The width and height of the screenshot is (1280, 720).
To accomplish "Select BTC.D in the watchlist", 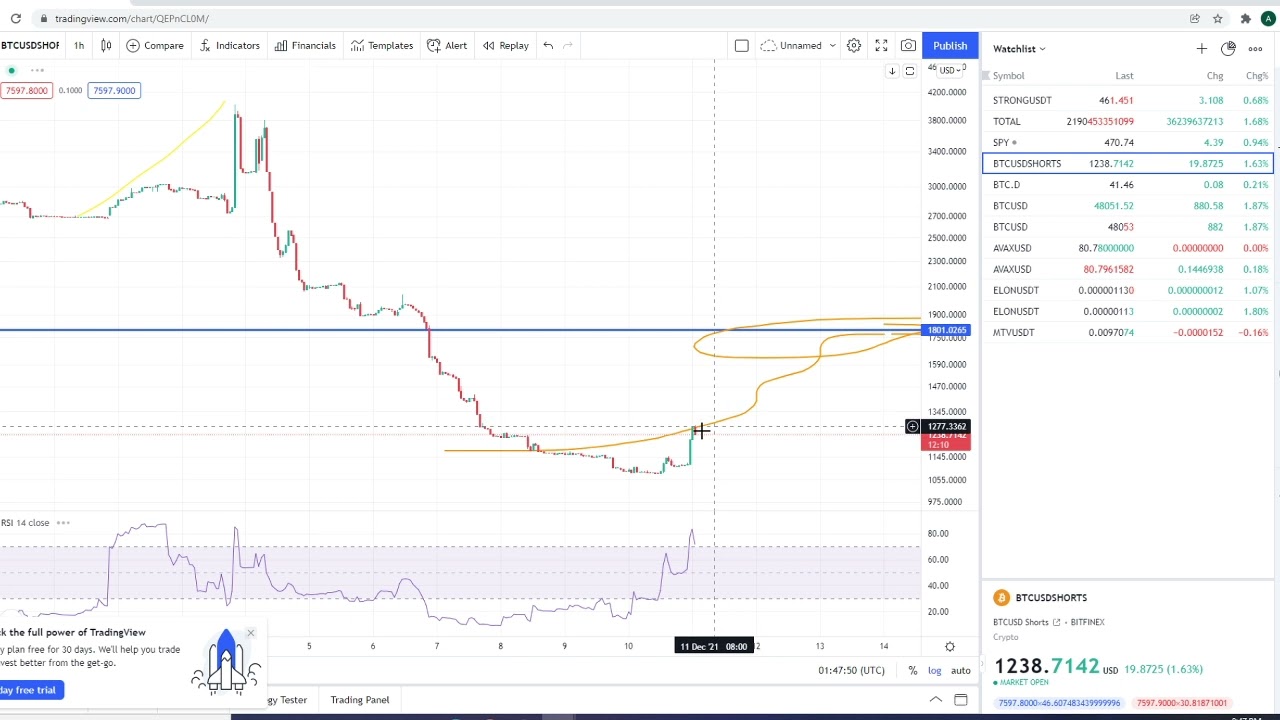I will tap(1128, 184).
